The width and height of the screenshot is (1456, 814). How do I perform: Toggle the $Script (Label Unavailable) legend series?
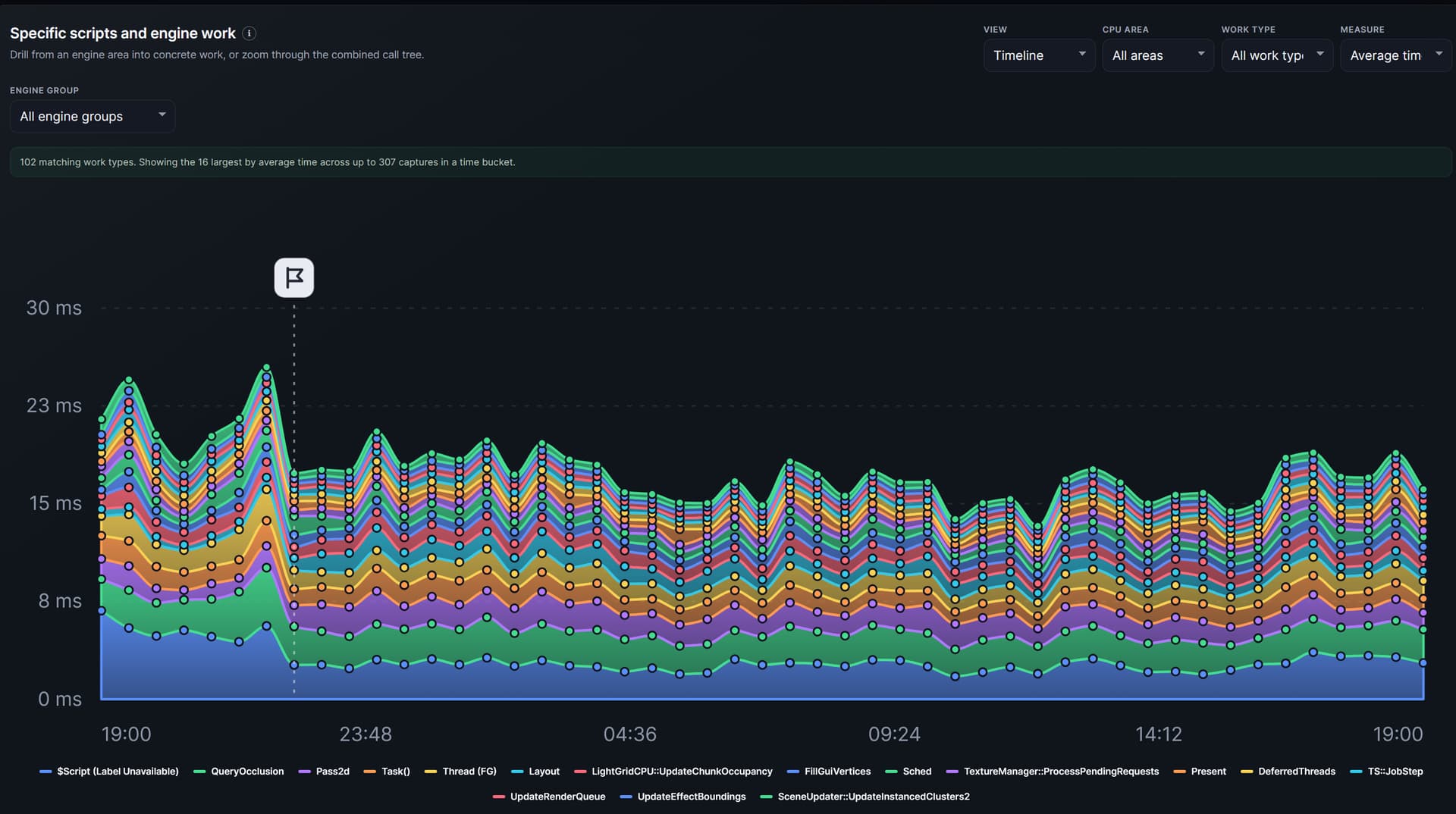(x=109, y=772)
